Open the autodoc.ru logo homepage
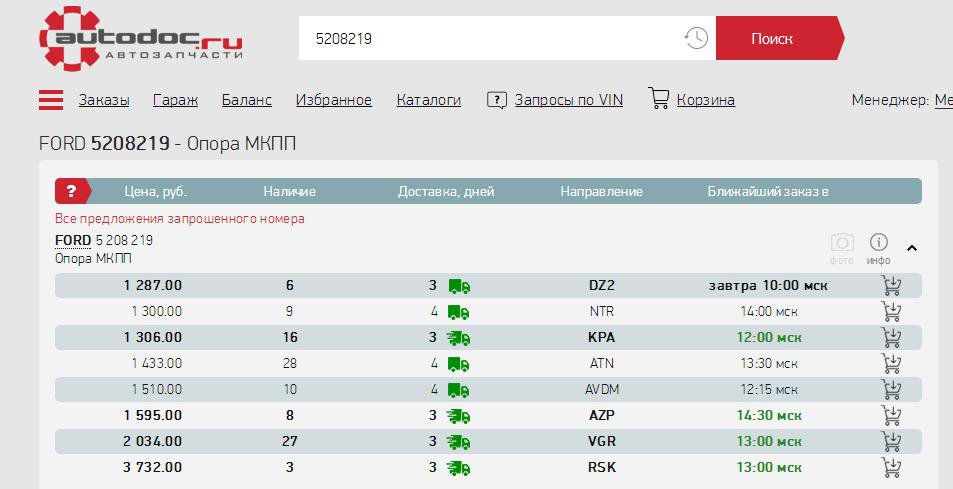953x489 pixels. click(x=141, y=38)
